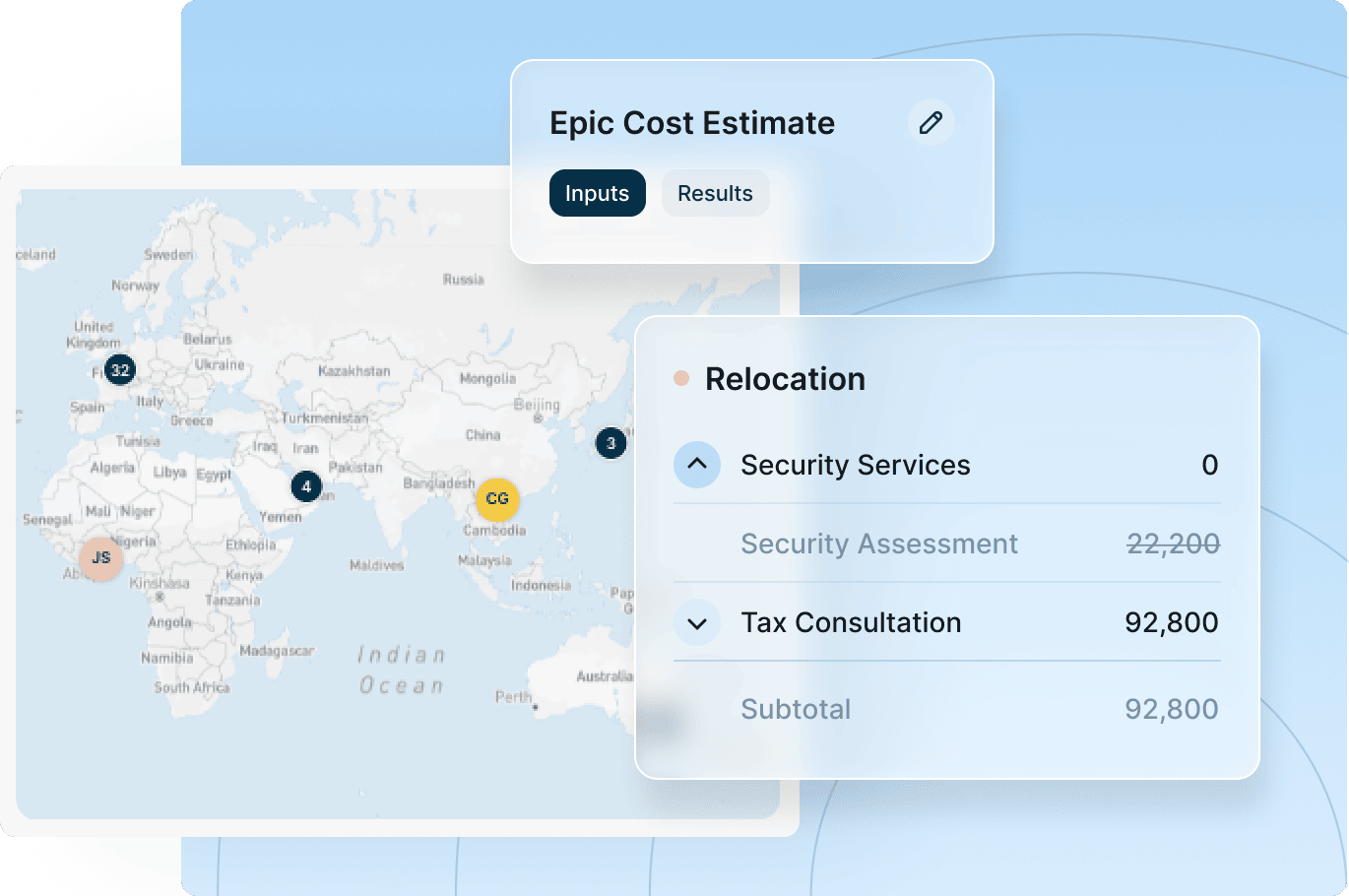This screenshot has width=1349, height=896.
Task: Click the Beijing city marker on map
Action: [538, 418]
